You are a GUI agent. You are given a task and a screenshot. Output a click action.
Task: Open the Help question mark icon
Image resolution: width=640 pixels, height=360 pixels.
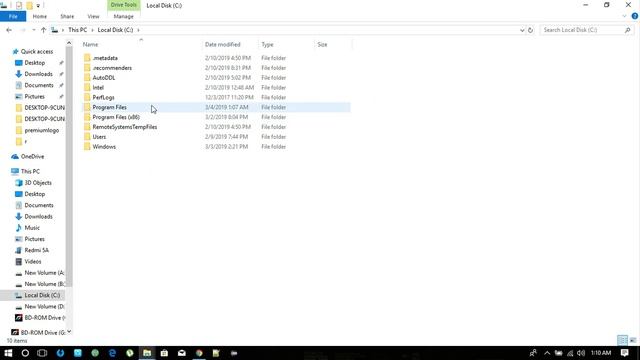click(635, 16)
